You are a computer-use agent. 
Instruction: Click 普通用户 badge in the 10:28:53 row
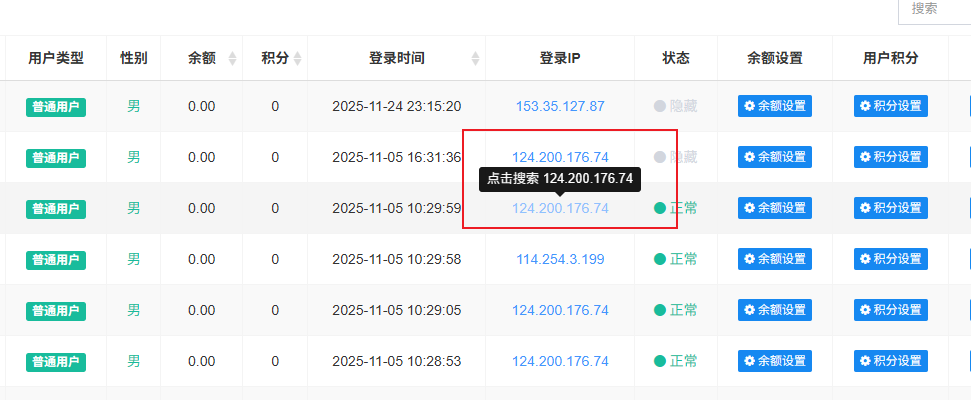(x=56, y=362)
